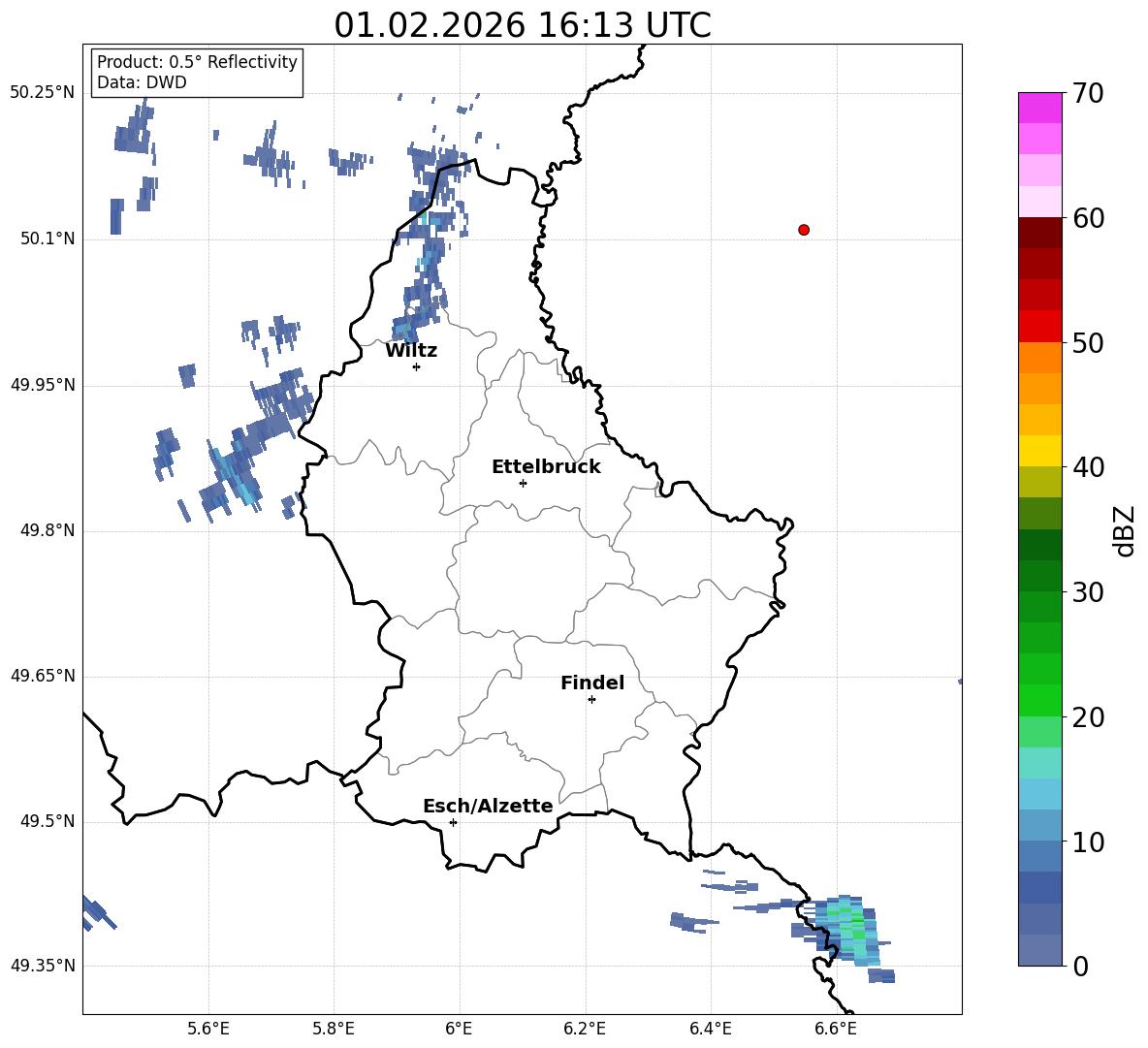The width and height of the screenshot is (1148, 1048).
Task: Click the red dot marker on the map
Action: [x=804, y=230]
